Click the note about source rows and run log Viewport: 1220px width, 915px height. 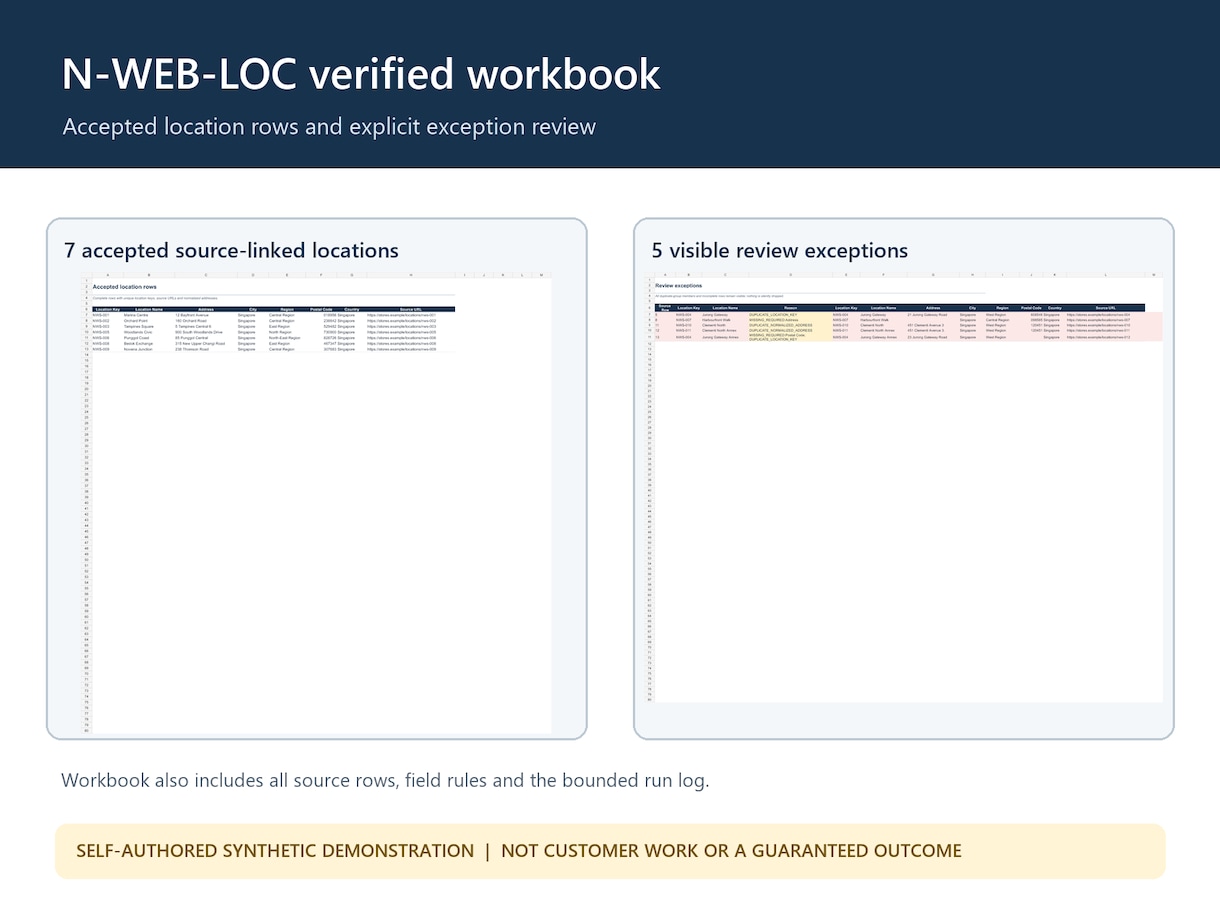385,780
